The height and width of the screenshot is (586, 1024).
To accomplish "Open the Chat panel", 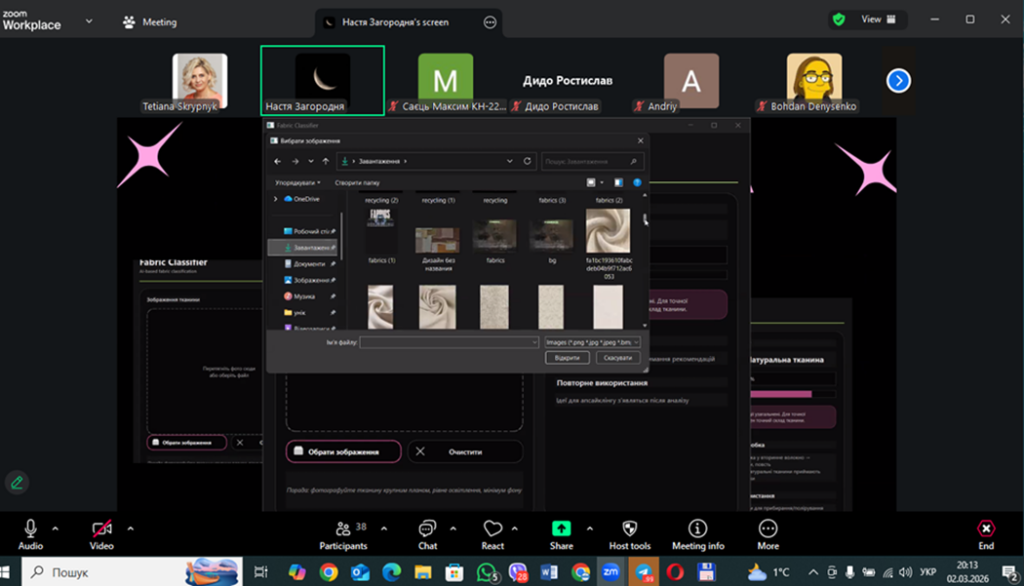I will [427, 530].
